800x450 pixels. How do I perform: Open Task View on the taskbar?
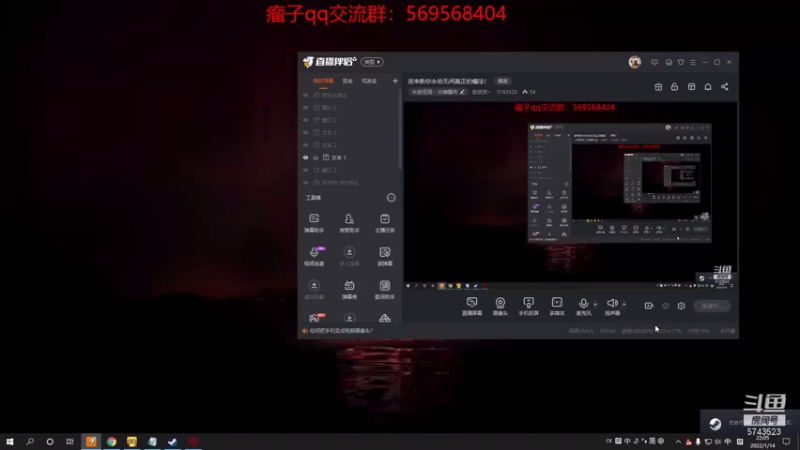click(x=69, y=441)
